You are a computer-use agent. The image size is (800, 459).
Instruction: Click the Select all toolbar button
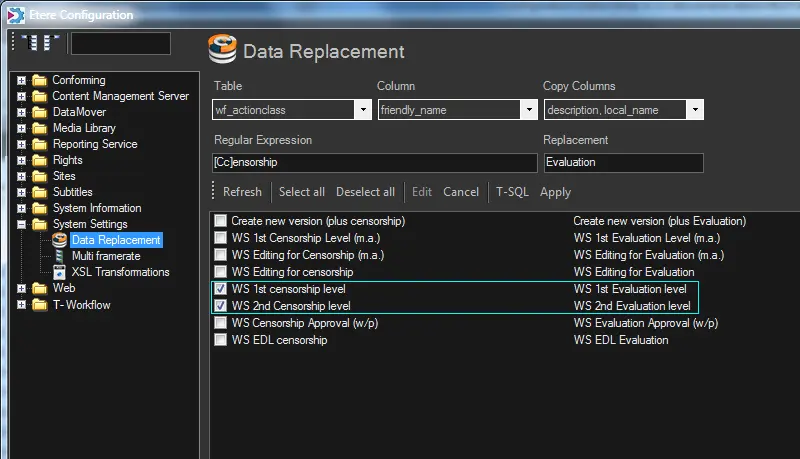tap(301, 192)
